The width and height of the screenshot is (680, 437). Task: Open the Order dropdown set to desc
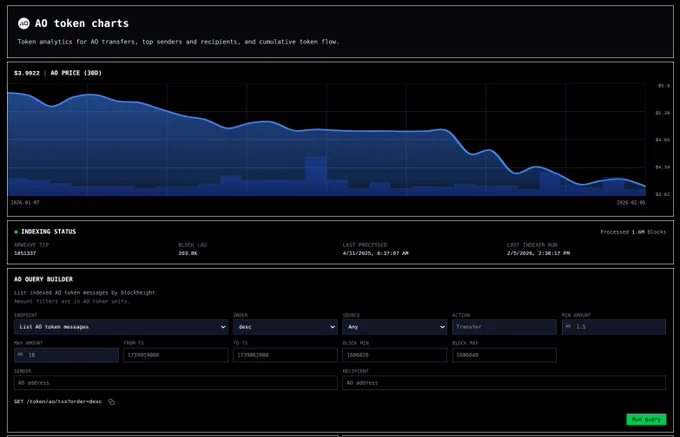tap(285, 327)
